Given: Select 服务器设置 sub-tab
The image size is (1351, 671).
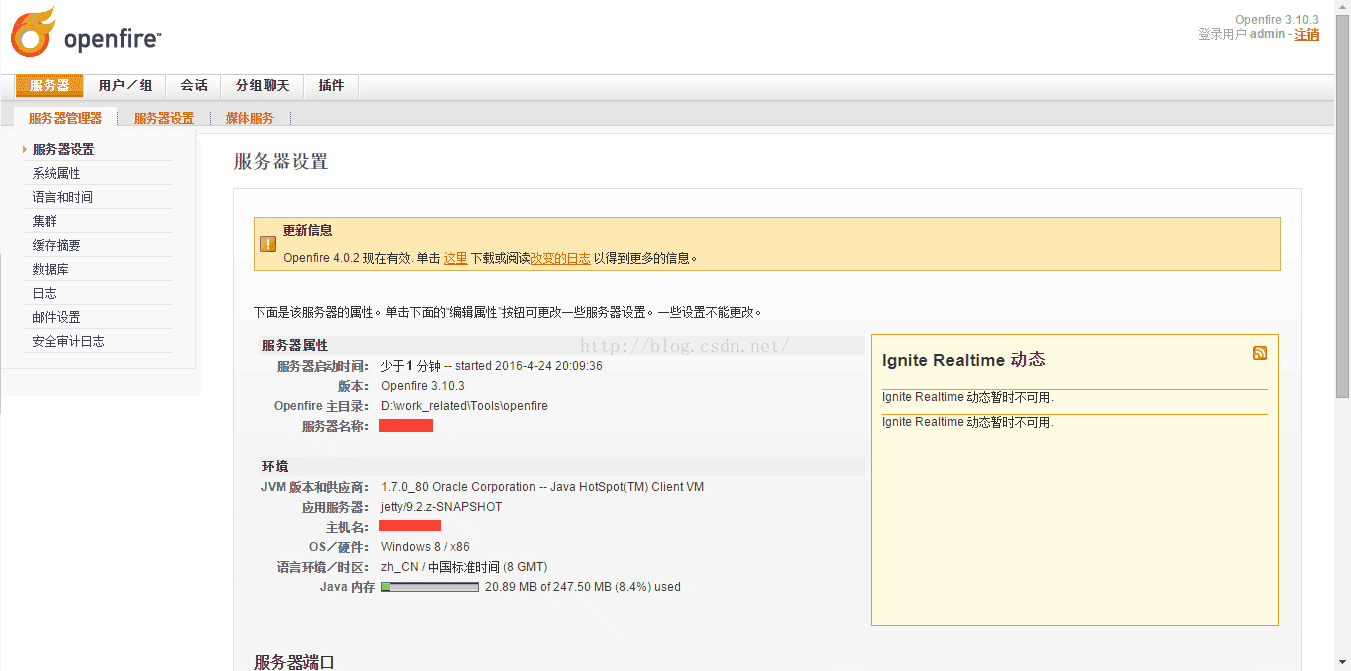Looking at the screenshot, I should pyautogui.click(x=164, y=118).
